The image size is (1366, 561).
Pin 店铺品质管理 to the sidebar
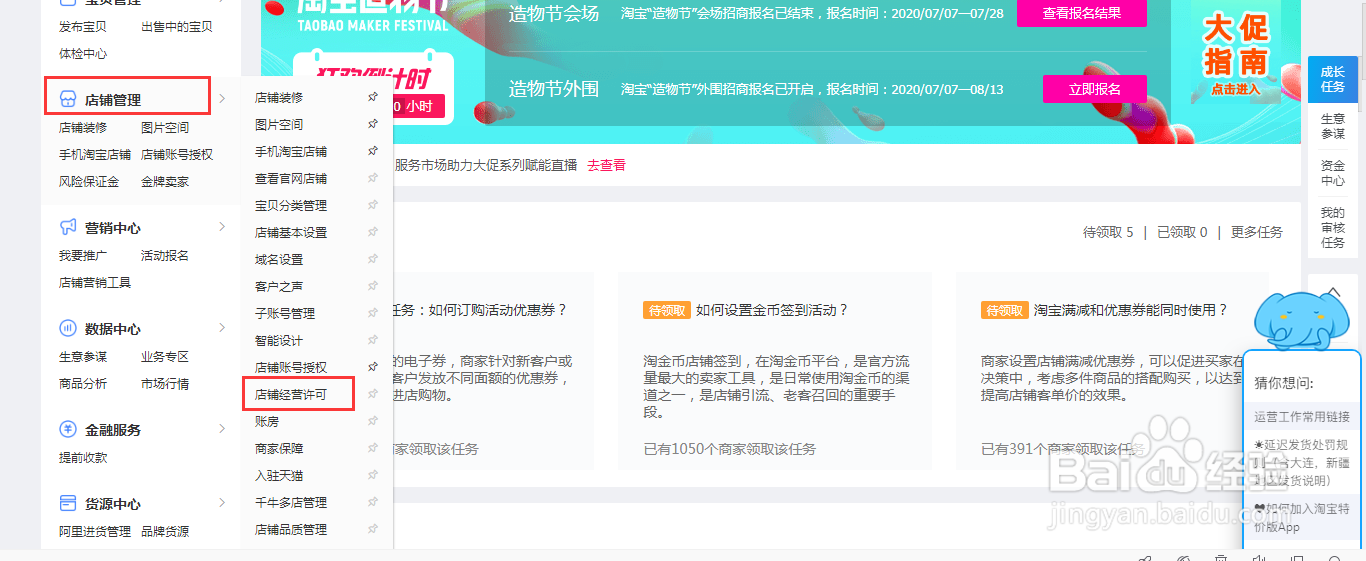pyautogui.click(x=373, y=529)
